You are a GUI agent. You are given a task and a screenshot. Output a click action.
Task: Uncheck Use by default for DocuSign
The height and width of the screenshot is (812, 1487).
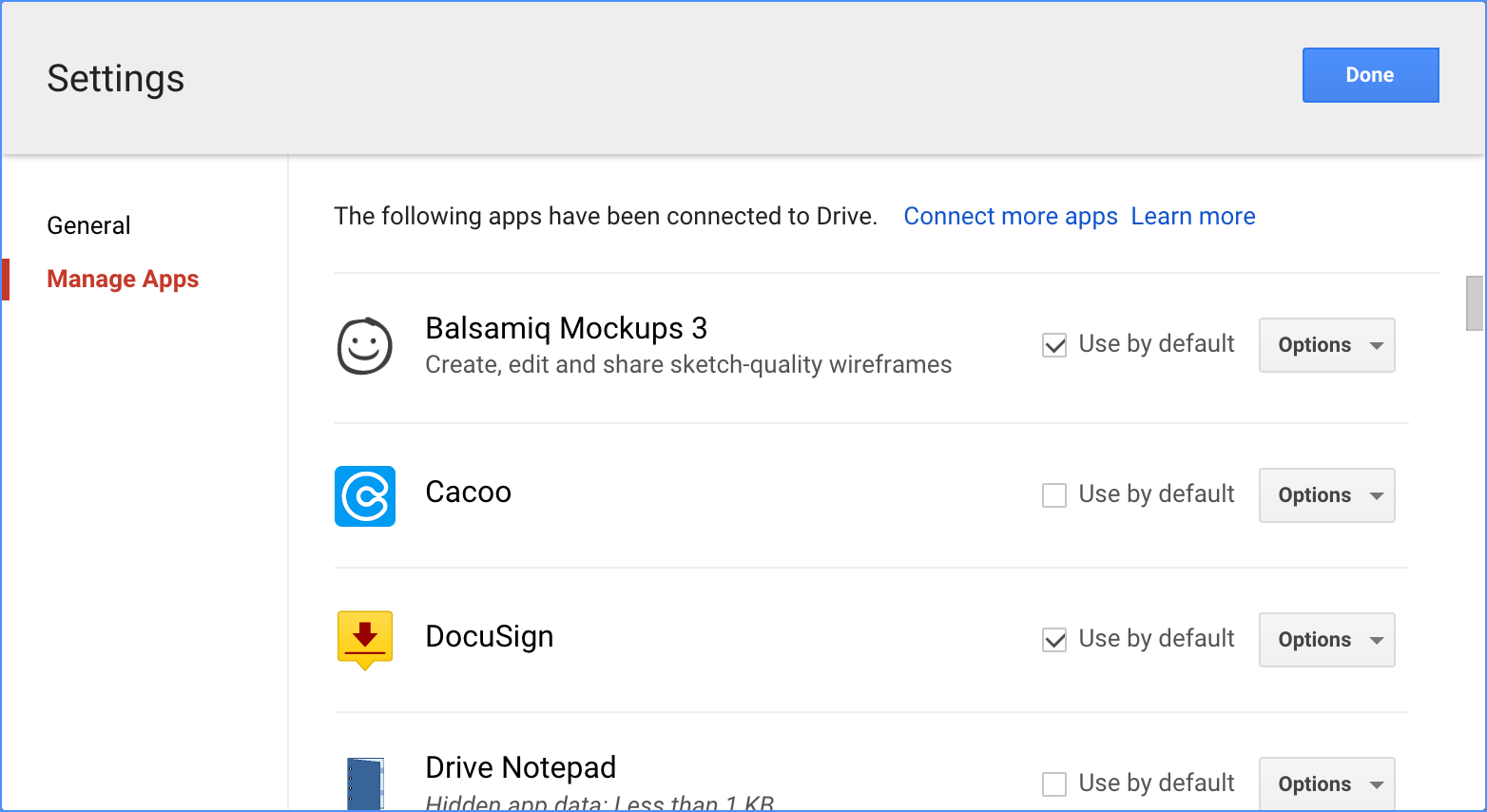coord(1054,640)
